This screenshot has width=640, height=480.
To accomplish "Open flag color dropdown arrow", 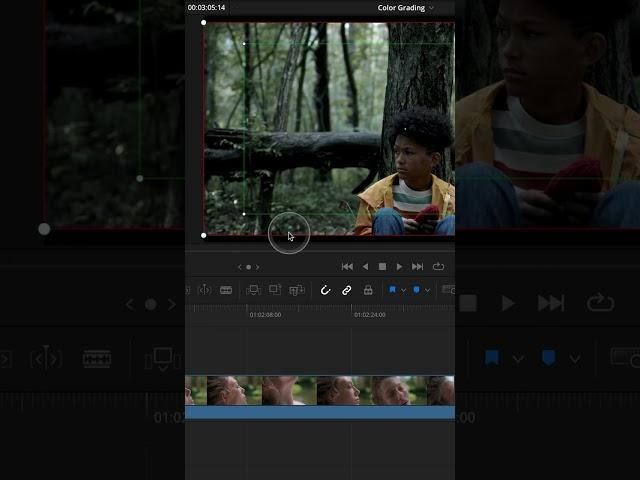I will tap(403, 291).
